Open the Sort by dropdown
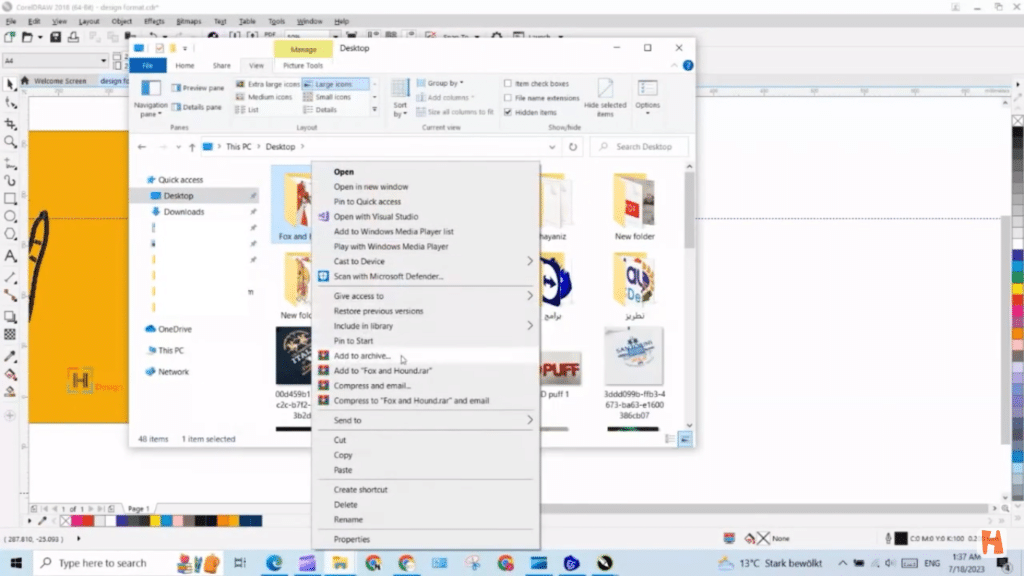This screenshot has width=1024, height=576. click(400, 99)
